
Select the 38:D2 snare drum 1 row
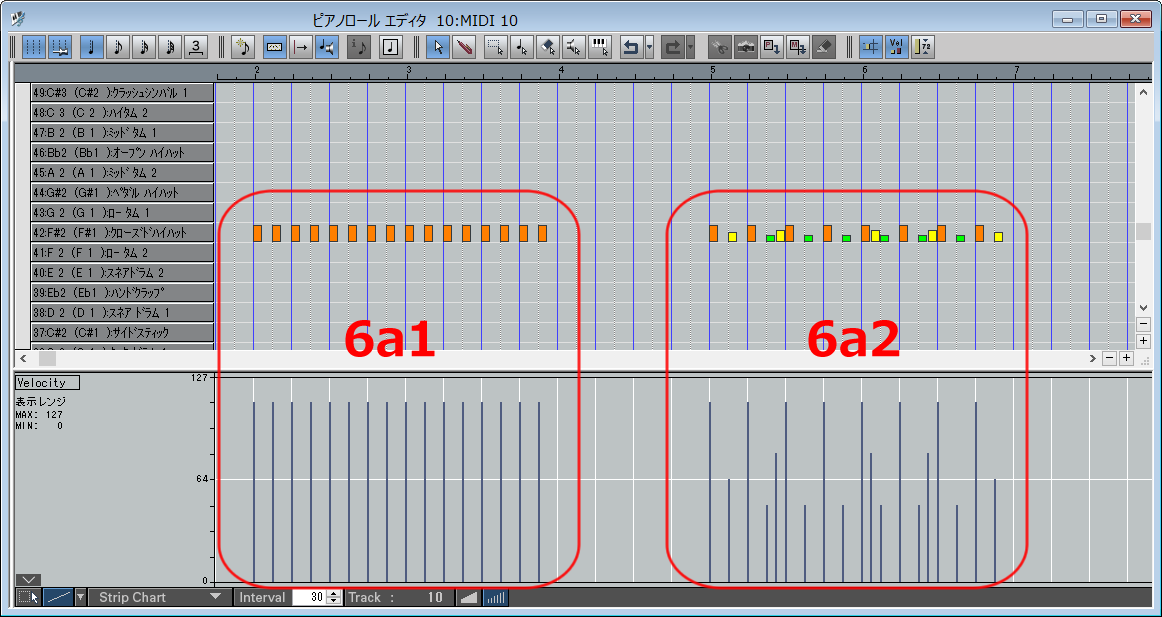[x=122, y=313]
